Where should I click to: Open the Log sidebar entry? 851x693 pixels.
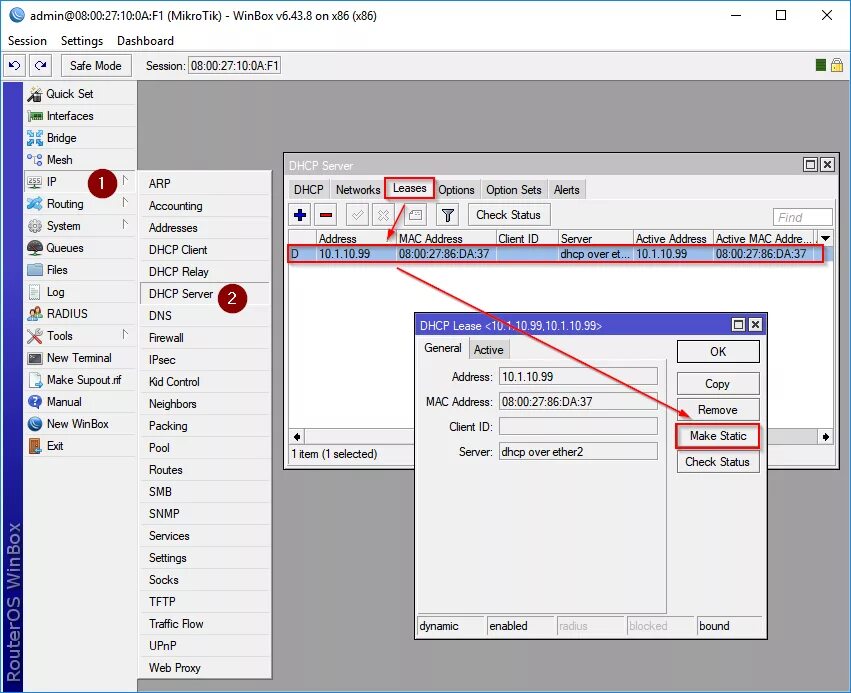click(80, 291)
